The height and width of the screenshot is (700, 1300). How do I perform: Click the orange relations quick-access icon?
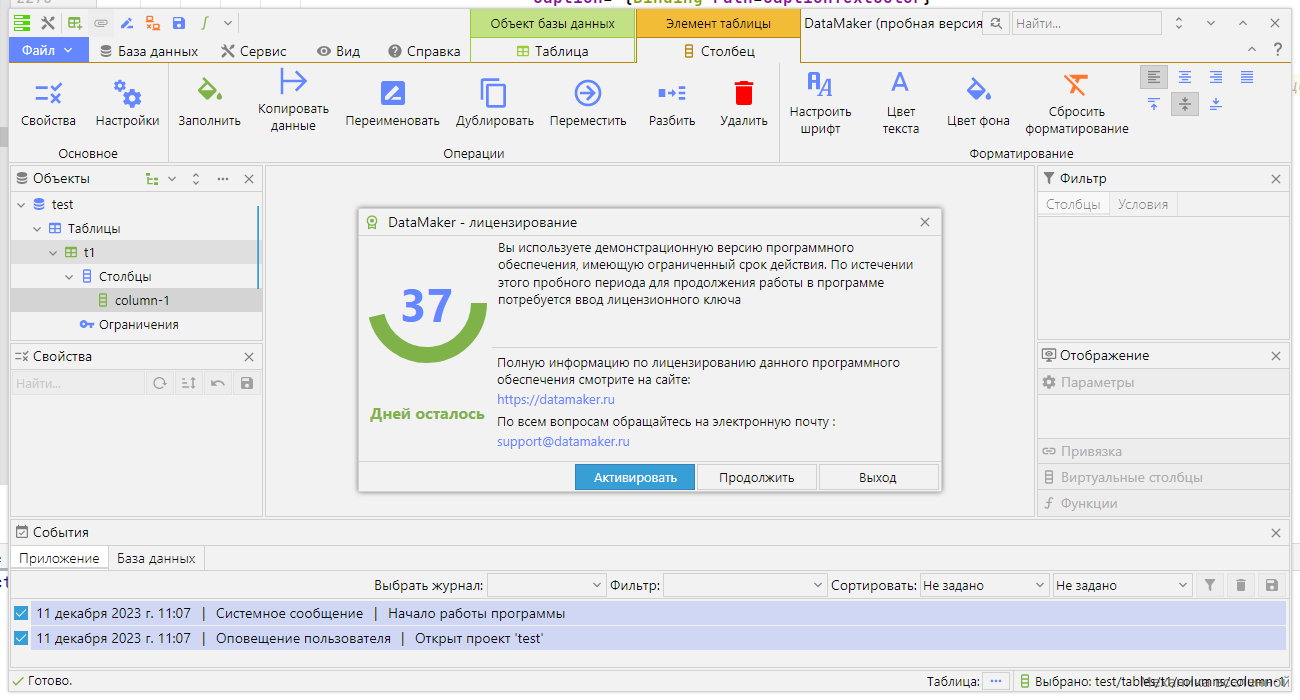click(152, 22)
